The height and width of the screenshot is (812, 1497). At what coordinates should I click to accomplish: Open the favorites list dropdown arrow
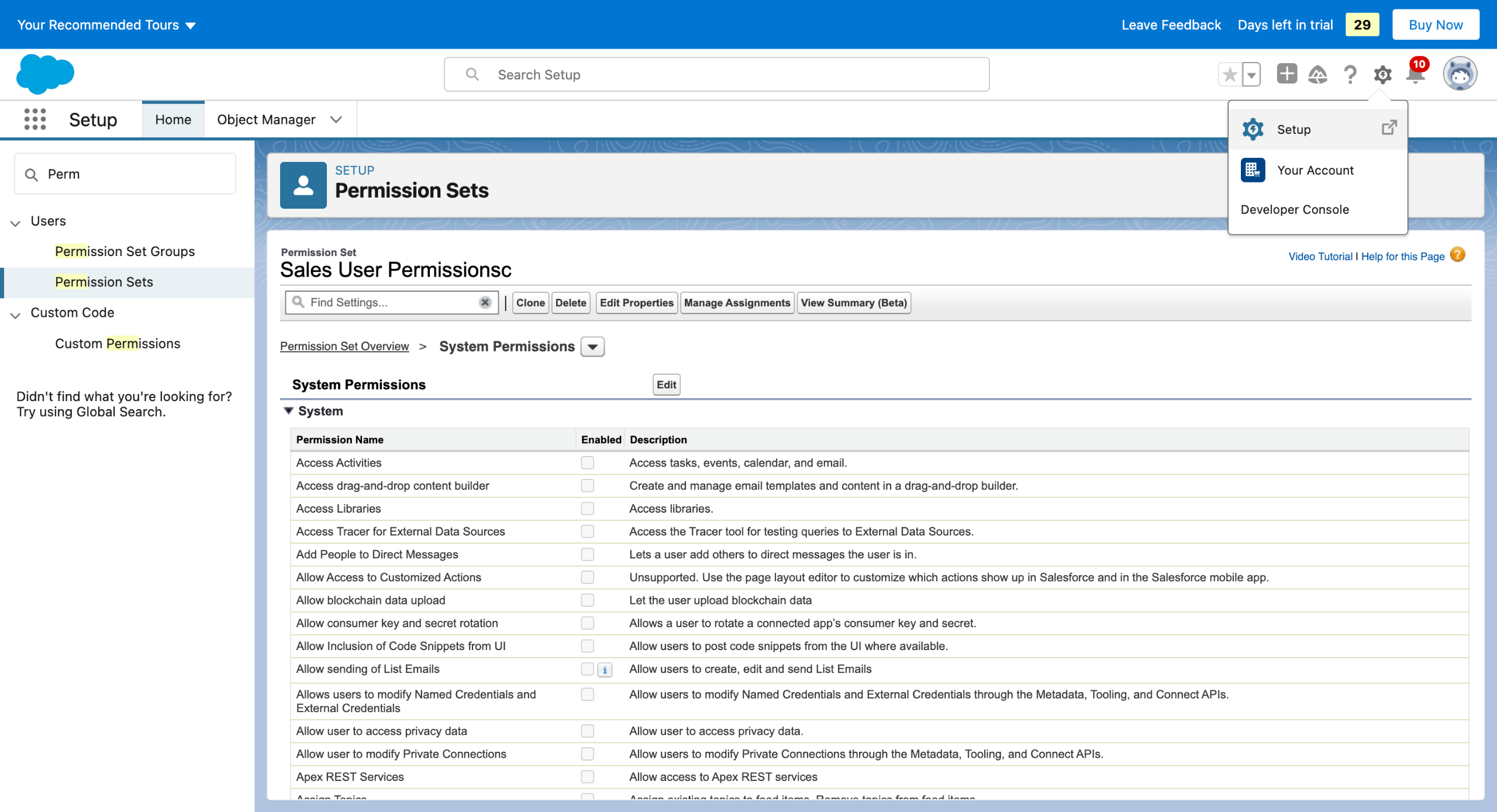[x=1251, y=74]
